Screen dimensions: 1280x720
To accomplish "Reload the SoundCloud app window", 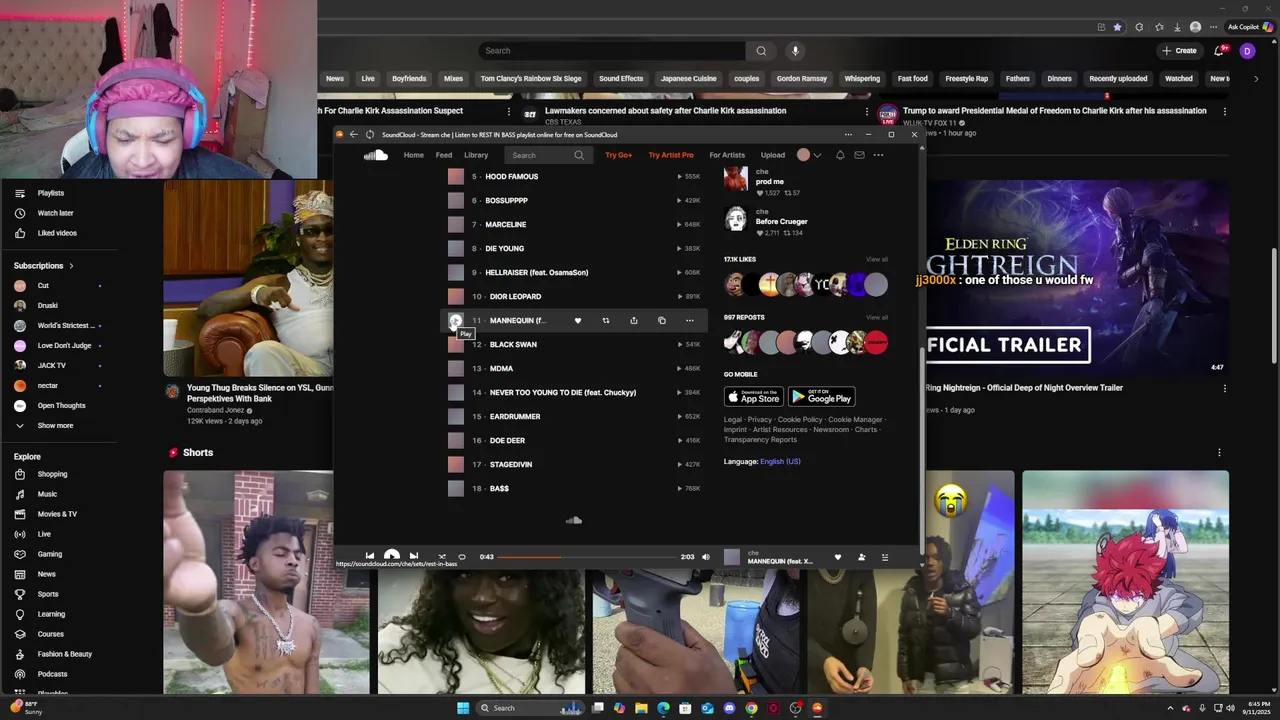I will [x=370, y=134].
